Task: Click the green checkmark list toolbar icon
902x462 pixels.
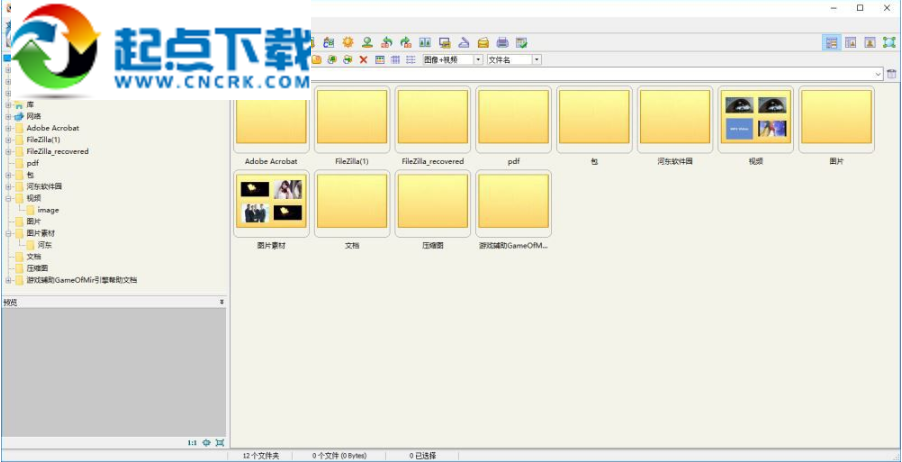Action: 522,43
